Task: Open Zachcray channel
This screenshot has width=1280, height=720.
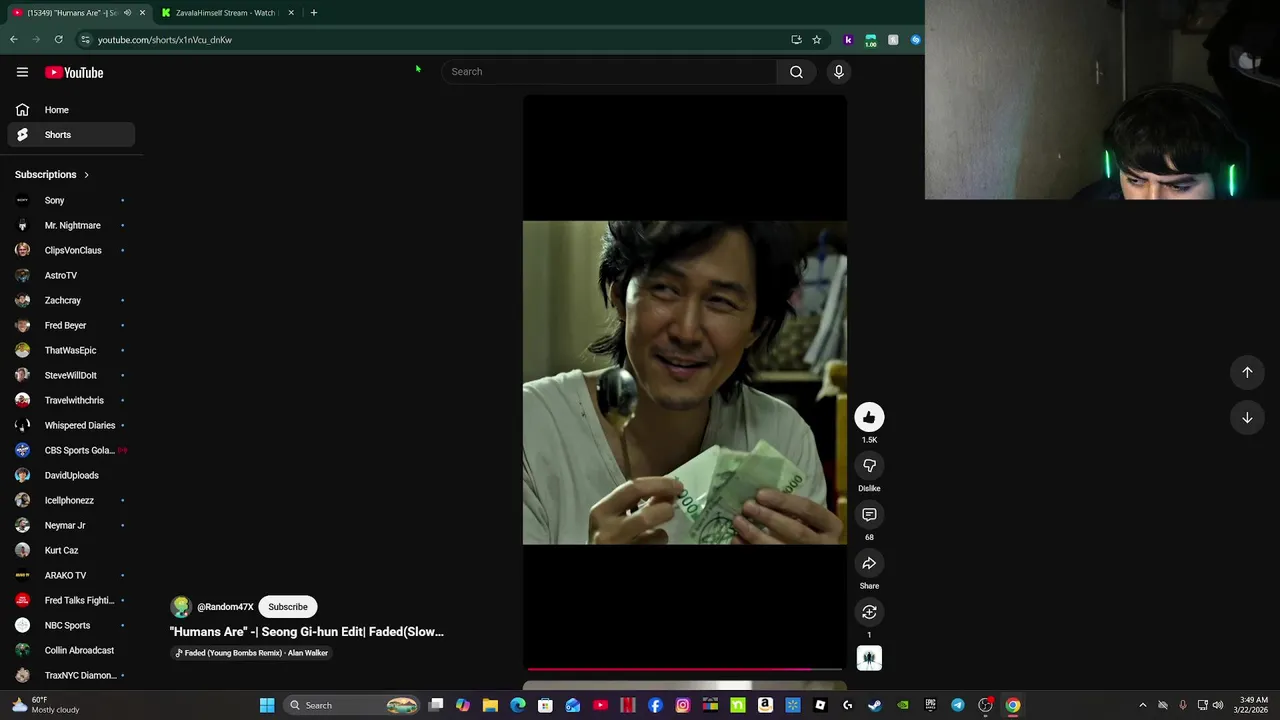Action: coord(71,300)
